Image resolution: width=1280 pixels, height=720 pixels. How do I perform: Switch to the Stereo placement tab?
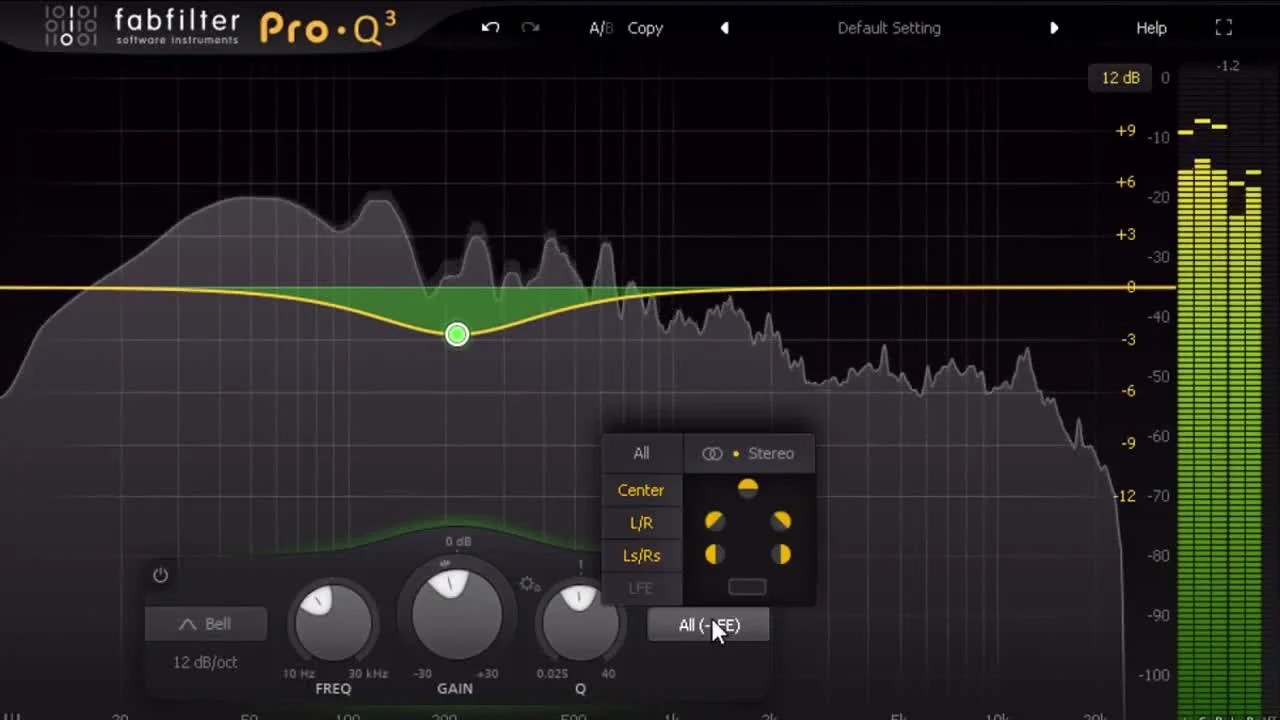point(750,453)
